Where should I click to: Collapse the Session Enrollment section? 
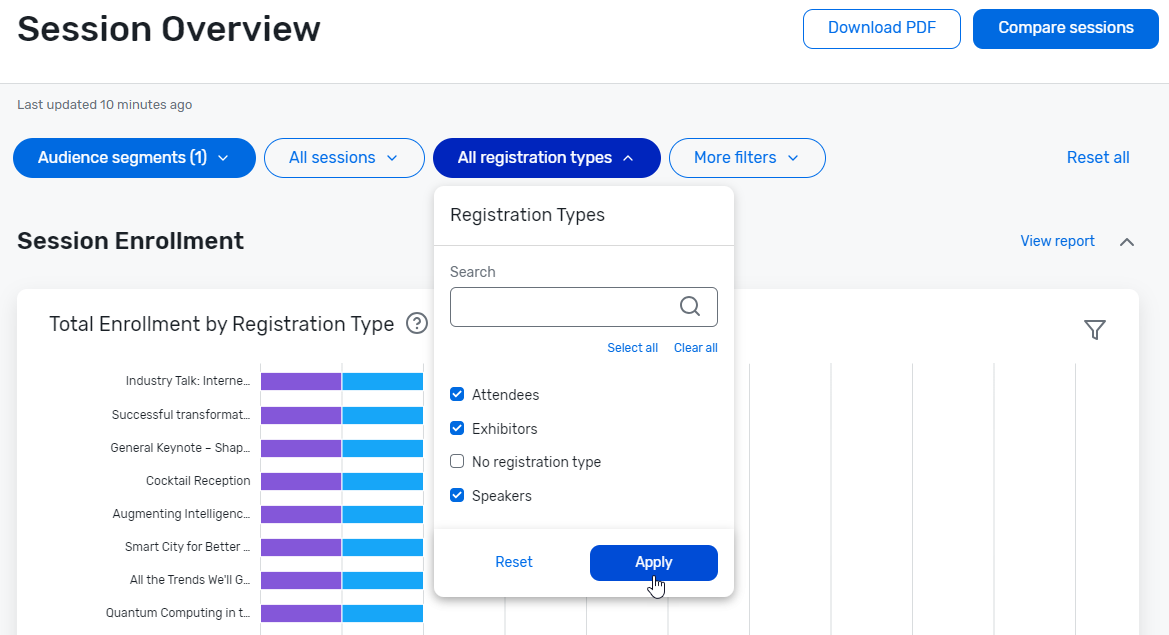(x=1127, y=241)
